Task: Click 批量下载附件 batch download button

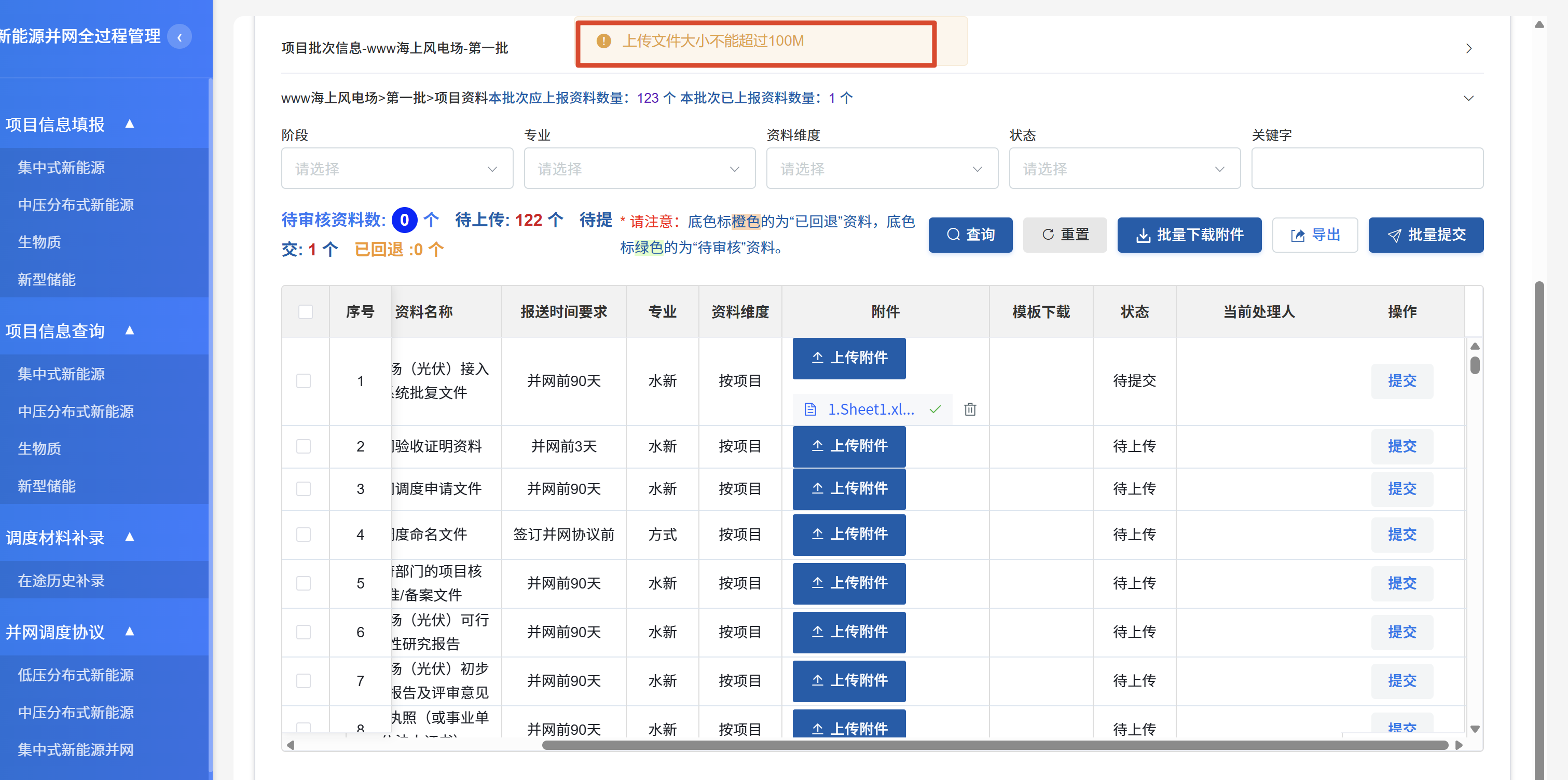Action: [x=1189, y=235]
